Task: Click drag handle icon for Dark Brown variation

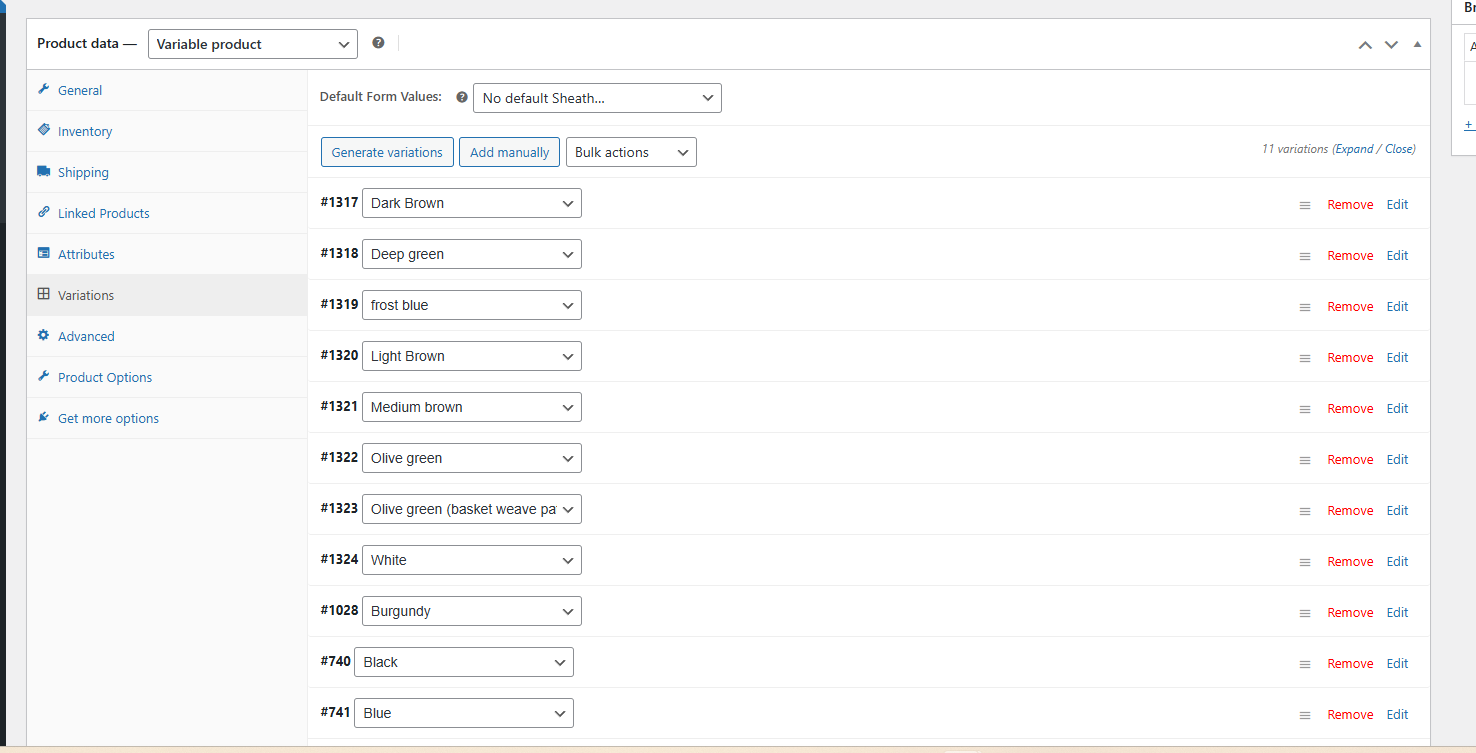Action: pos(1304,205)
